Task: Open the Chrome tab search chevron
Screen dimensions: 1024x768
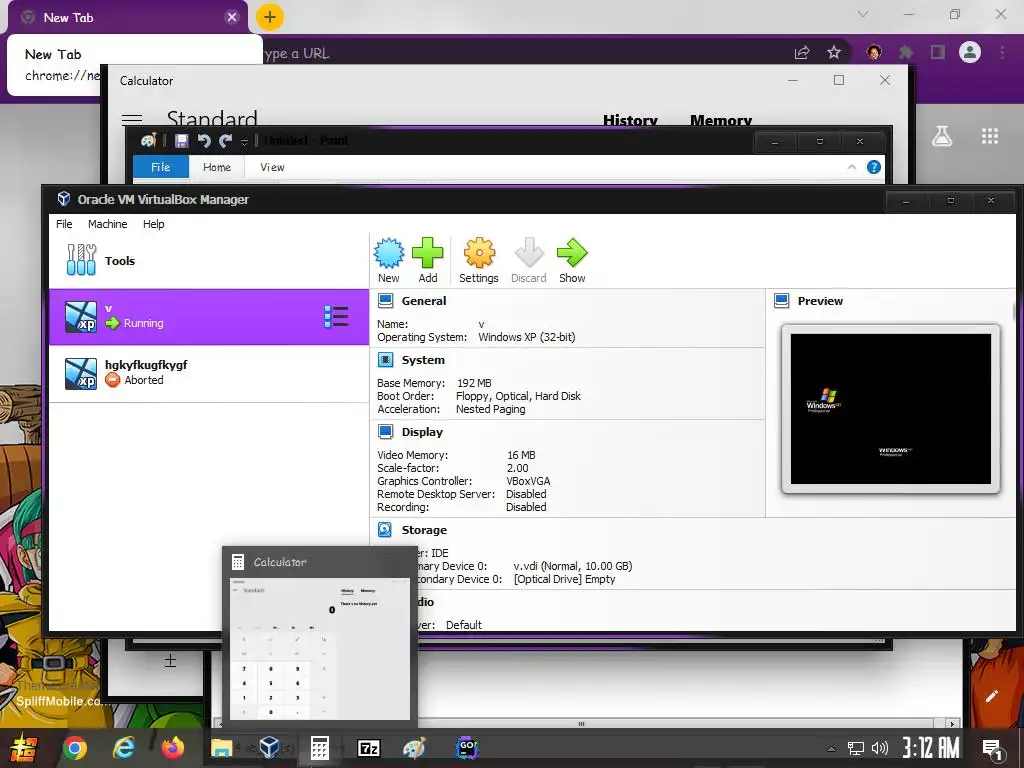Action: 863,14
